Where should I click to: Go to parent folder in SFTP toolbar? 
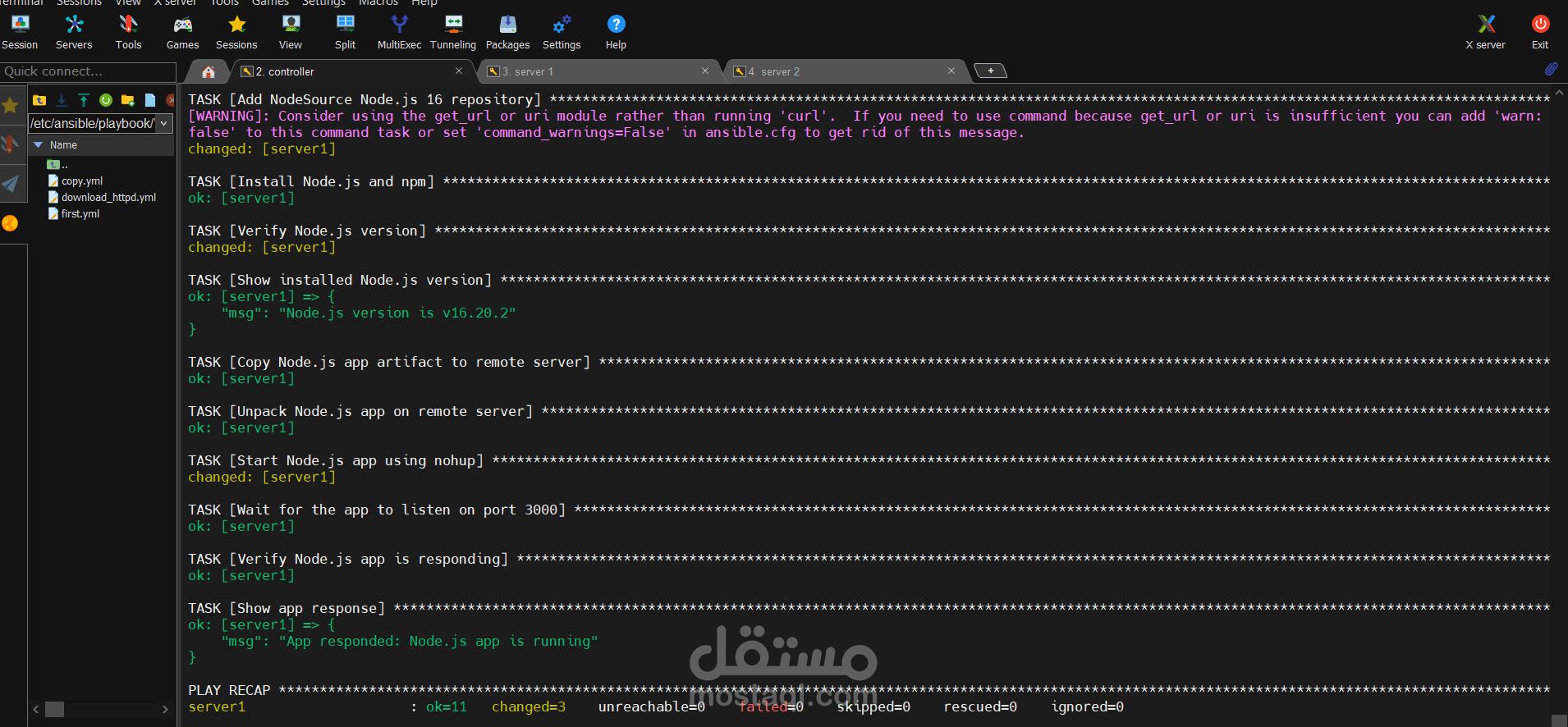coord(39,100)
